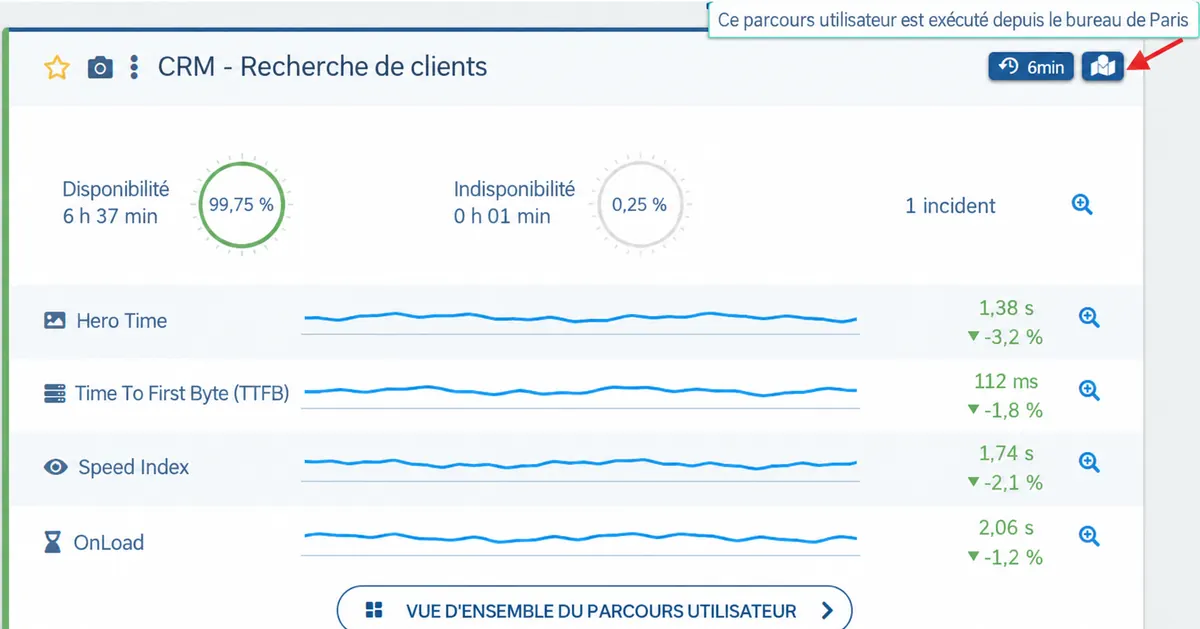
Task: Click Time To First Byte (TTFB) label
Action: point(182,394)
